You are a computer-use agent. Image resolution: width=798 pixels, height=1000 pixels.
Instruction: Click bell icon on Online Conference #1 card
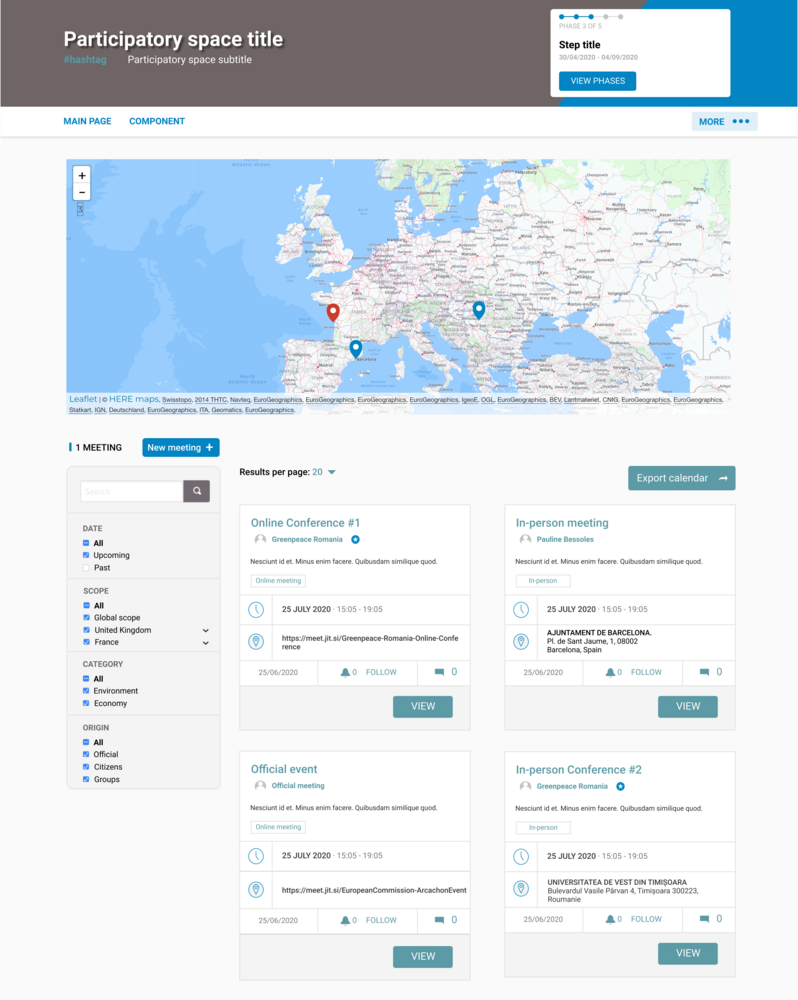pyautogui.click(x=346, y=672)
